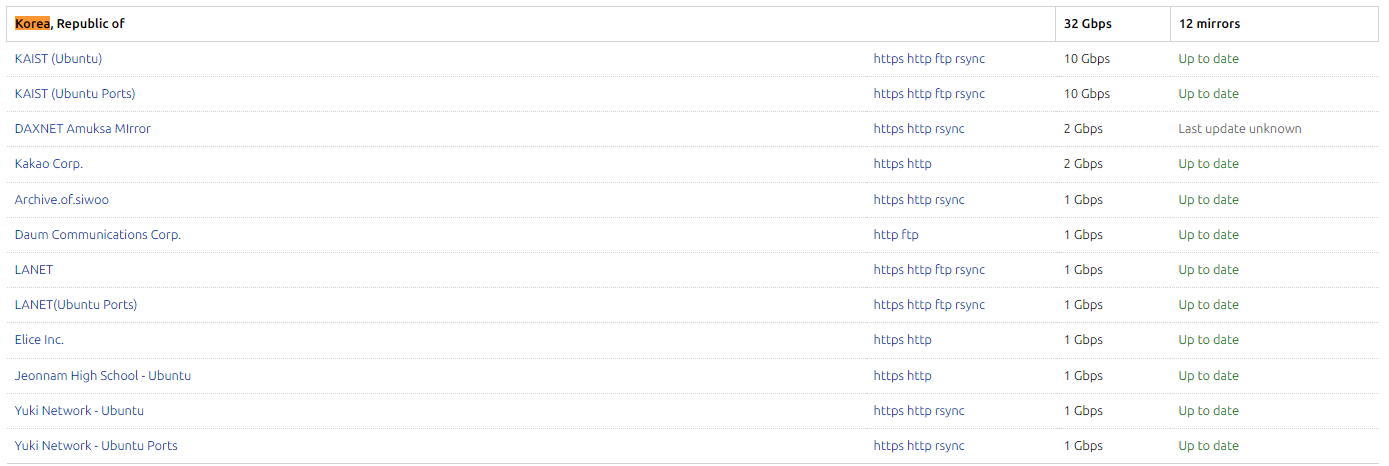Select the Archive.of.siwoo mirror
1389x466 pixels.
(x=62, y=200)
